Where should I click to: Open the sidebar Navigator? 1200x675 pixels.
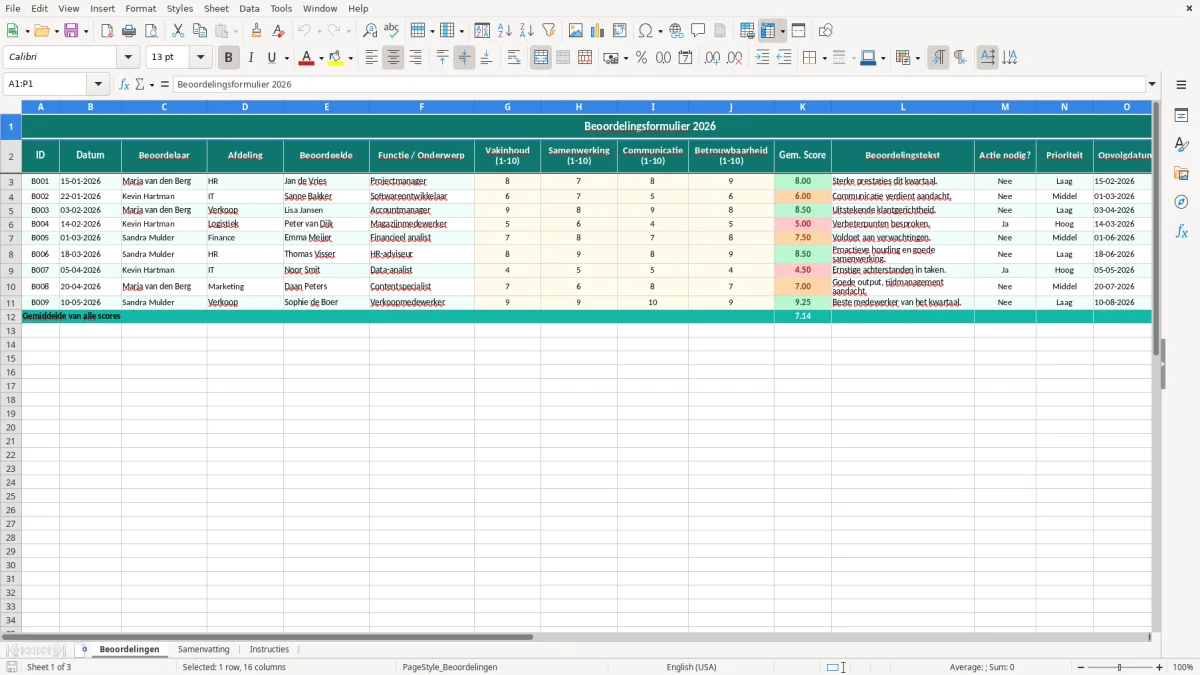1181,202
